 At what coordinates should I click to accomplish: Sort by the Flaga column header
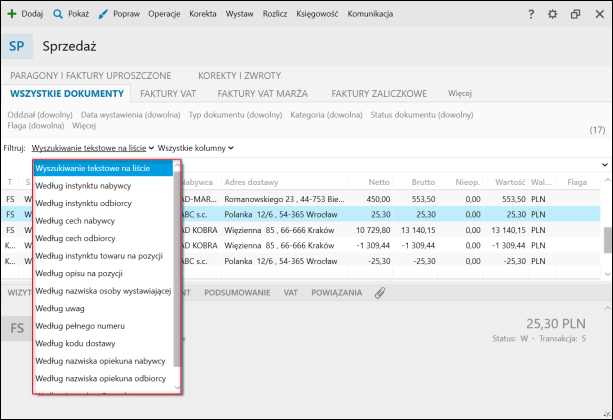[577, 182]
